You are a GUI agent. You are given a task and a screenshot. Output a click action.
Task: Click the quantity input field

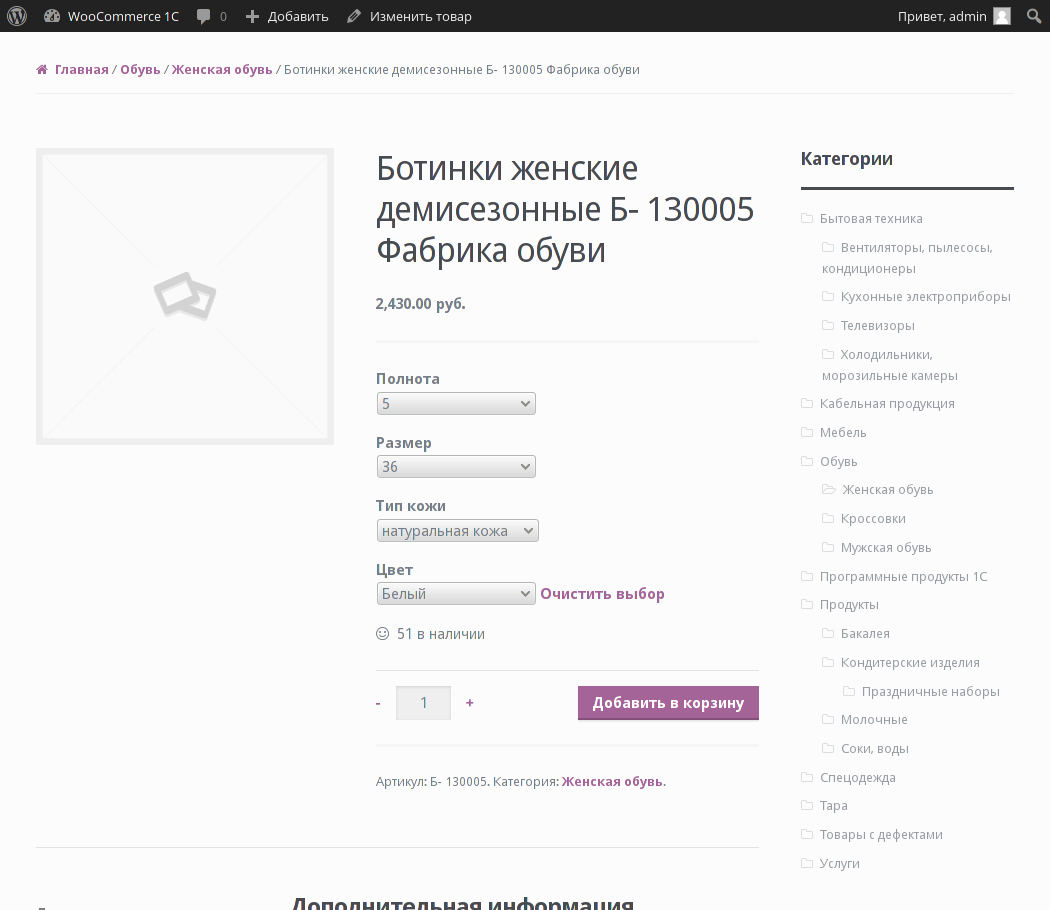(423, 703)
